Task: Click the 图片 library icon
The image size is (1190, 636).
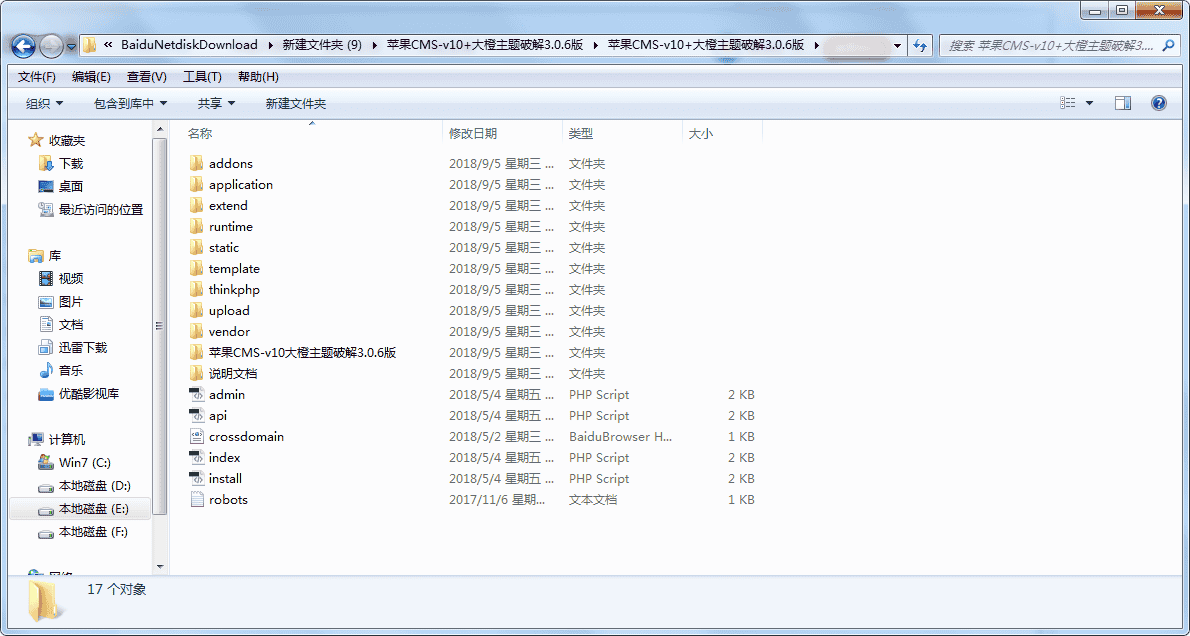Action: coord(46,302)
